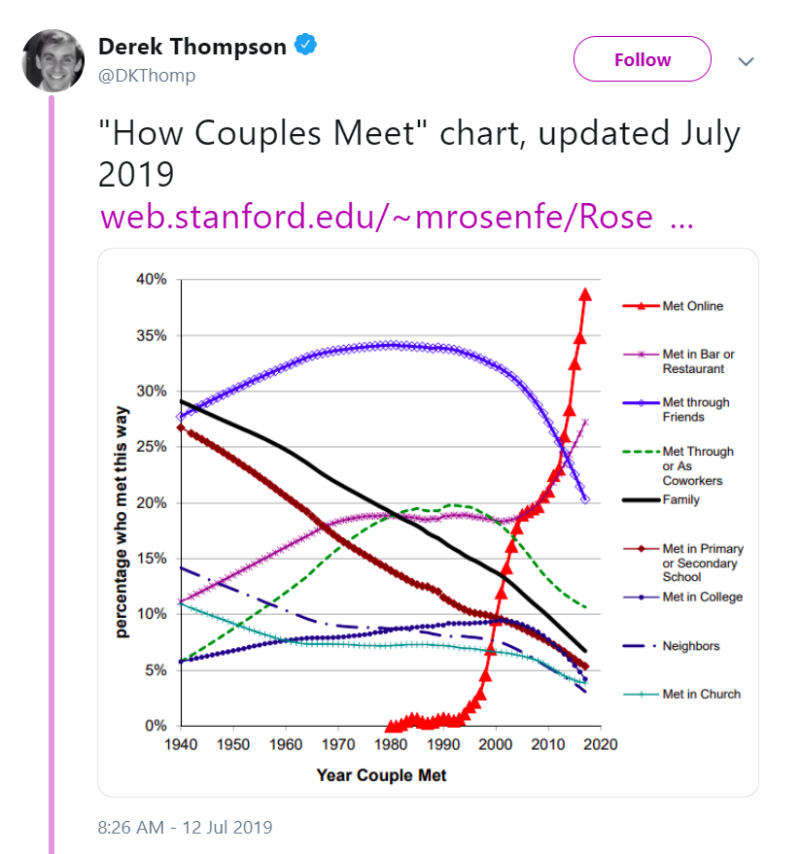The width and height of the screenshot is (800, 854).
Task: Open the @DKThomp handle
Action: pos(146,75)
